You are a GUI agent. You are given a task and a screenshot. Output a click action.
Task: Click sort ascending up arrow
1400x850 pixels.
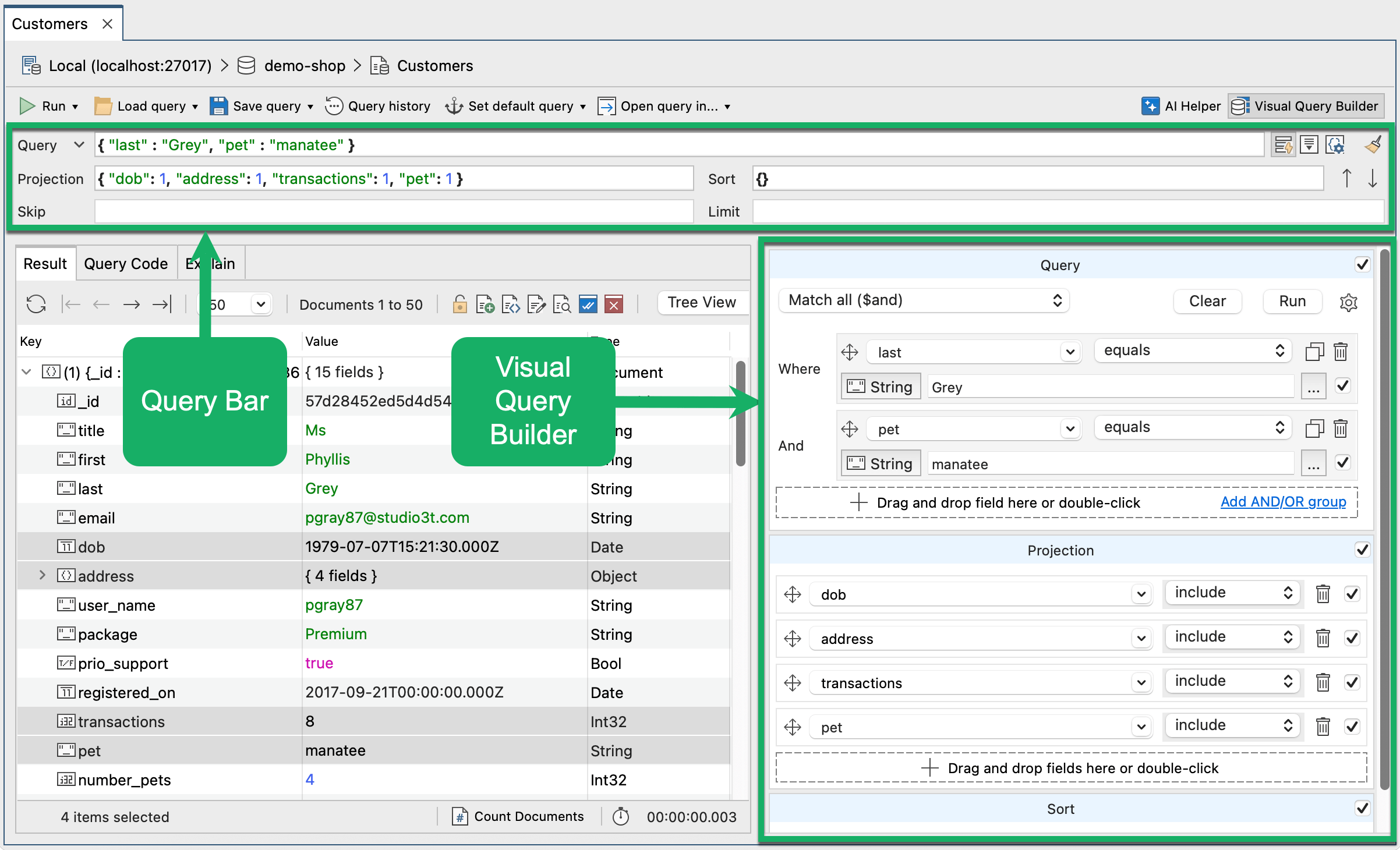point(1346,178)
